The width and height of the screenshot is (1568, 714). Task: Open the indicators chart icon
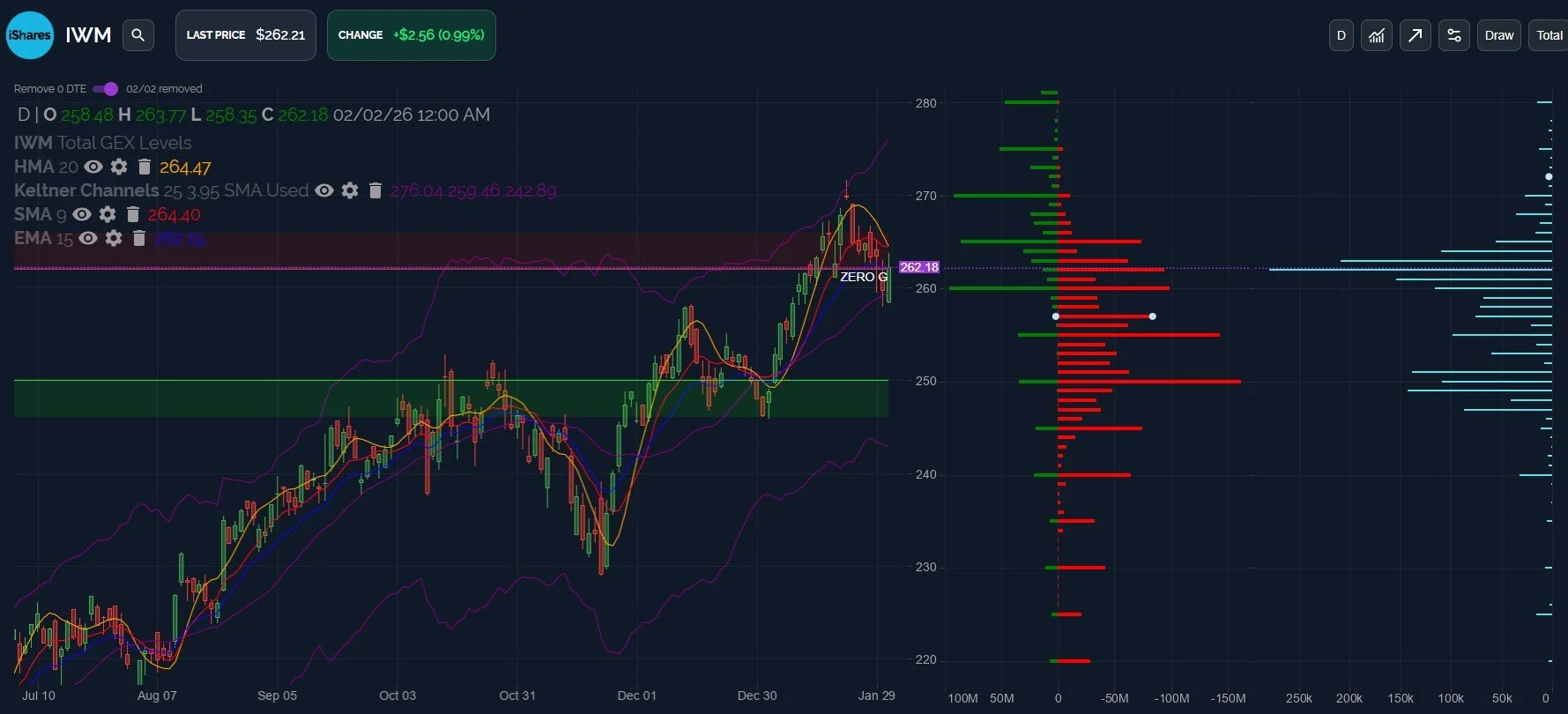coord(1377,35)
